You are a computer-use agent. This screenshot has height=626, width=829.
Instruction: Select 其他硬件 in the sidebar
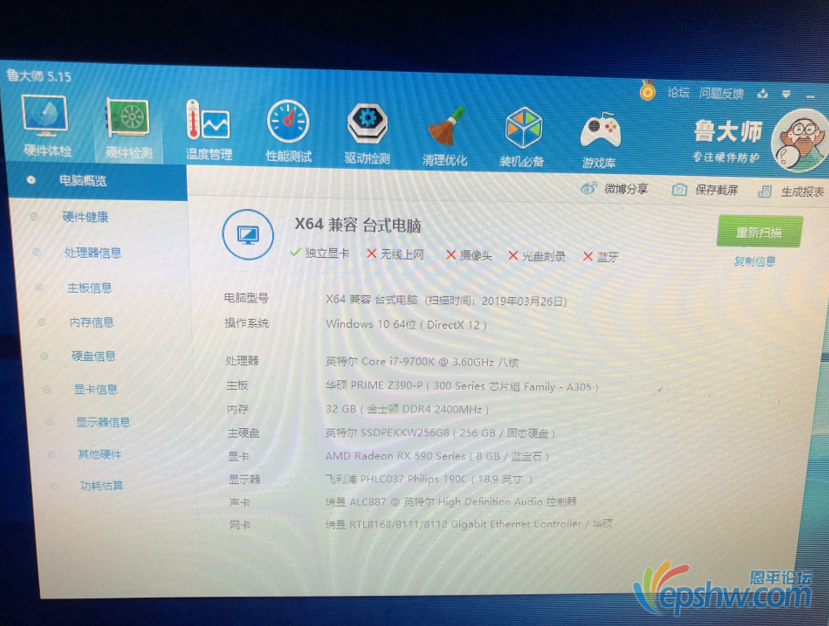[x=99, y=454]
